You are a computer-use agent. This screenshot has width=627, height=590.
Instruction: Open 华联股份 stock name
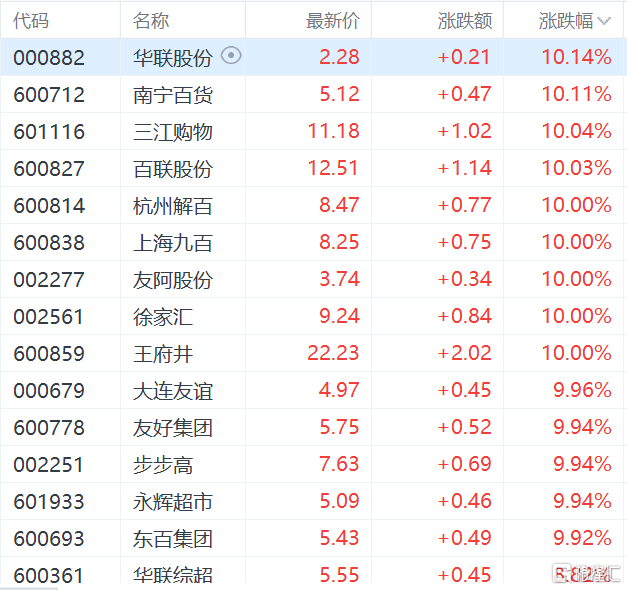click(172, 58)
